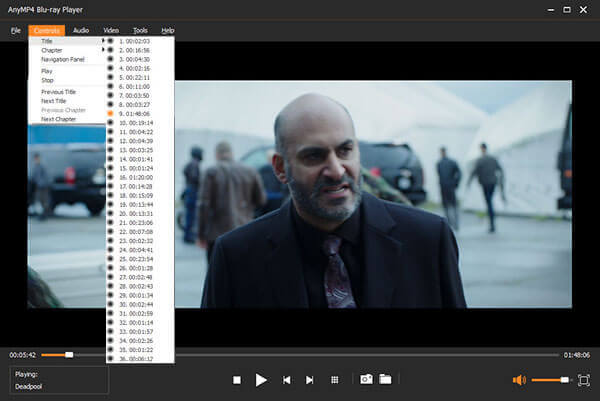Open the Video menu

(x=111, y=30)
